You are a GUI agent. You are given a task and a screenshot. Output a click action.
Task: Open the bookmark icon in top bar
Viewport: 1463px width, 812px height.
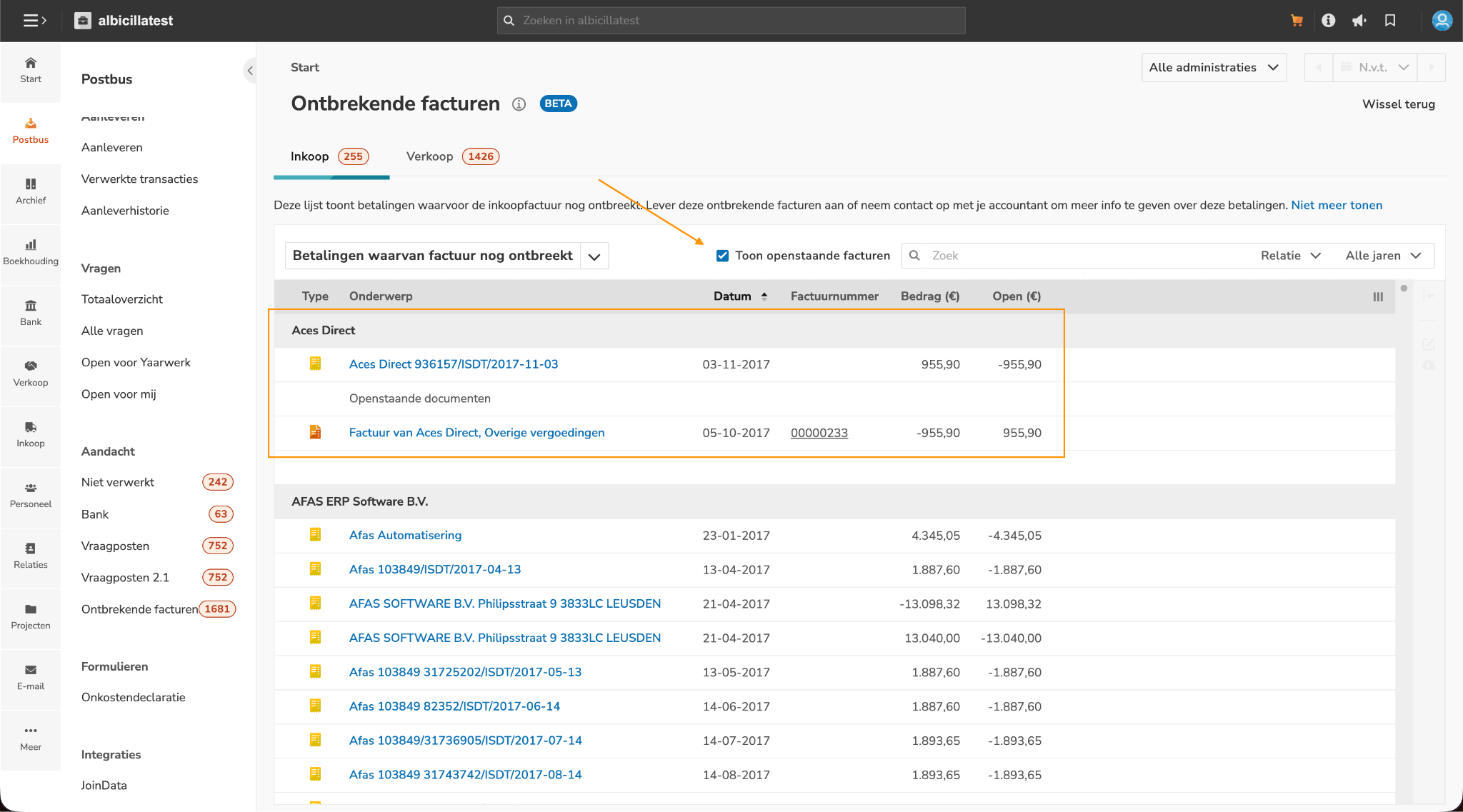pyautogui.click(x=1390, y=21)
